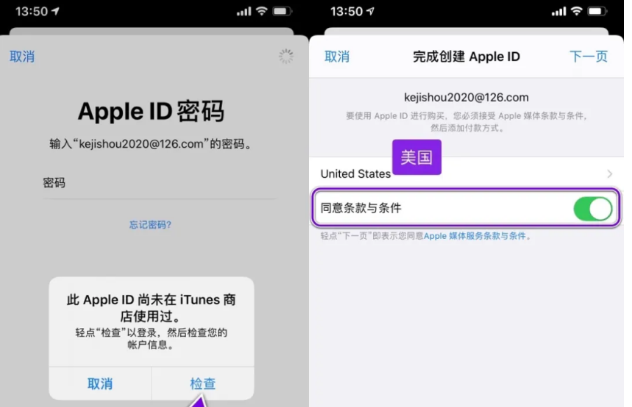The width and height of the screenshot is (632, 407).
Task: Tap 要使用 Apple ID 进行购买 description text
Action: [466, 122]
